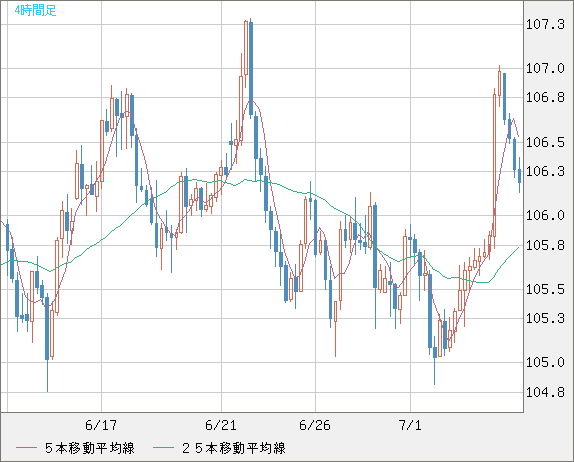
Task: Click the 104.8 price axis label
Action: click(545, 392)
